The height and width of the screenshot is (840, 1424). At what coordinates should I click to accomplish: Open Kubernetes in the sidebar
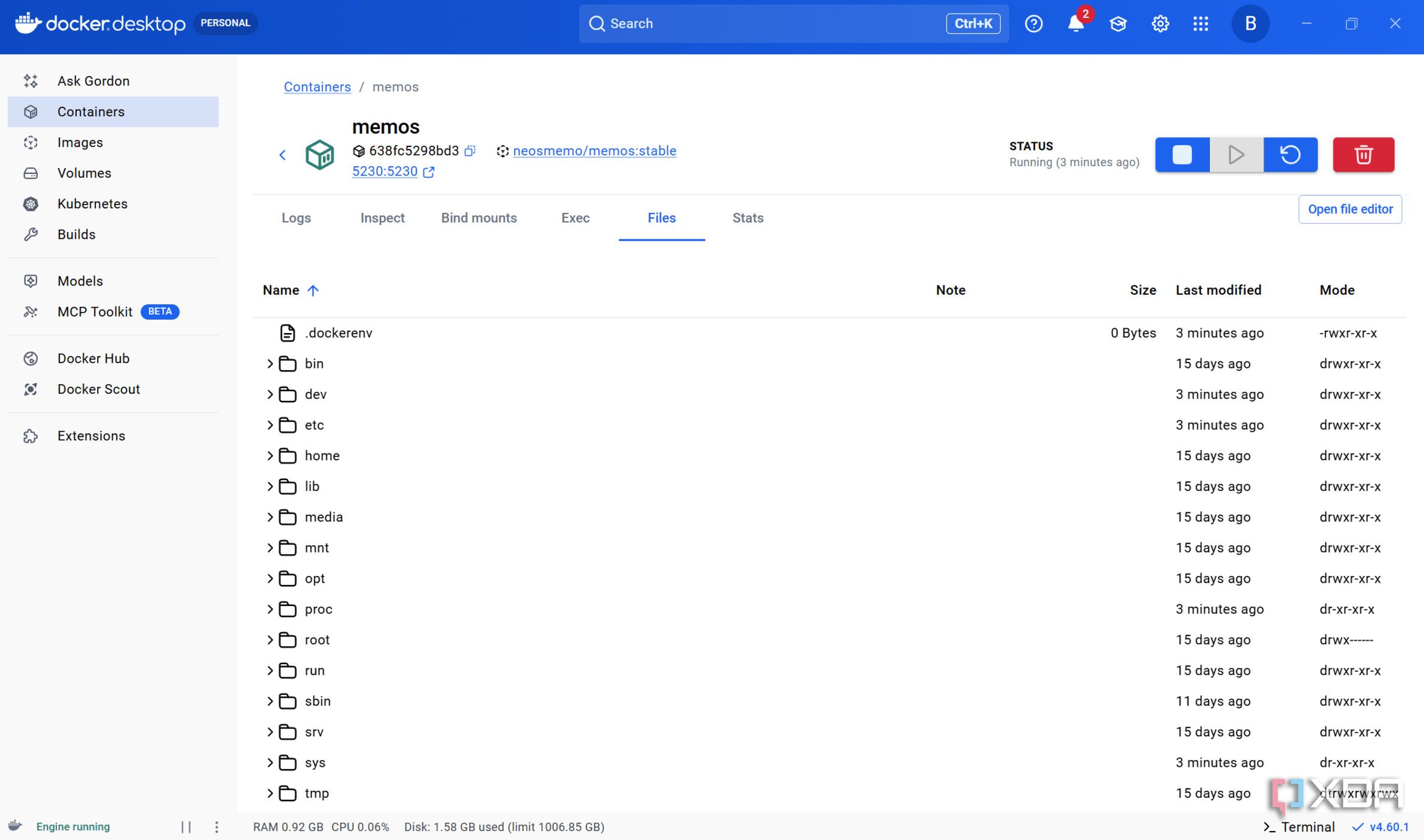(113, 203)
